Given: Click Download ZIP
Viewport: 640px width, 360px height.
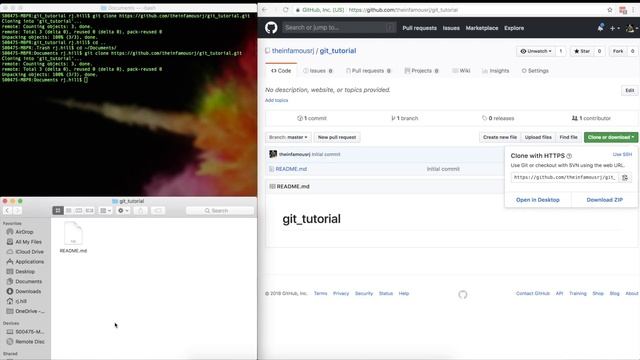Looking at the screenshot, I should pos(604,200).
